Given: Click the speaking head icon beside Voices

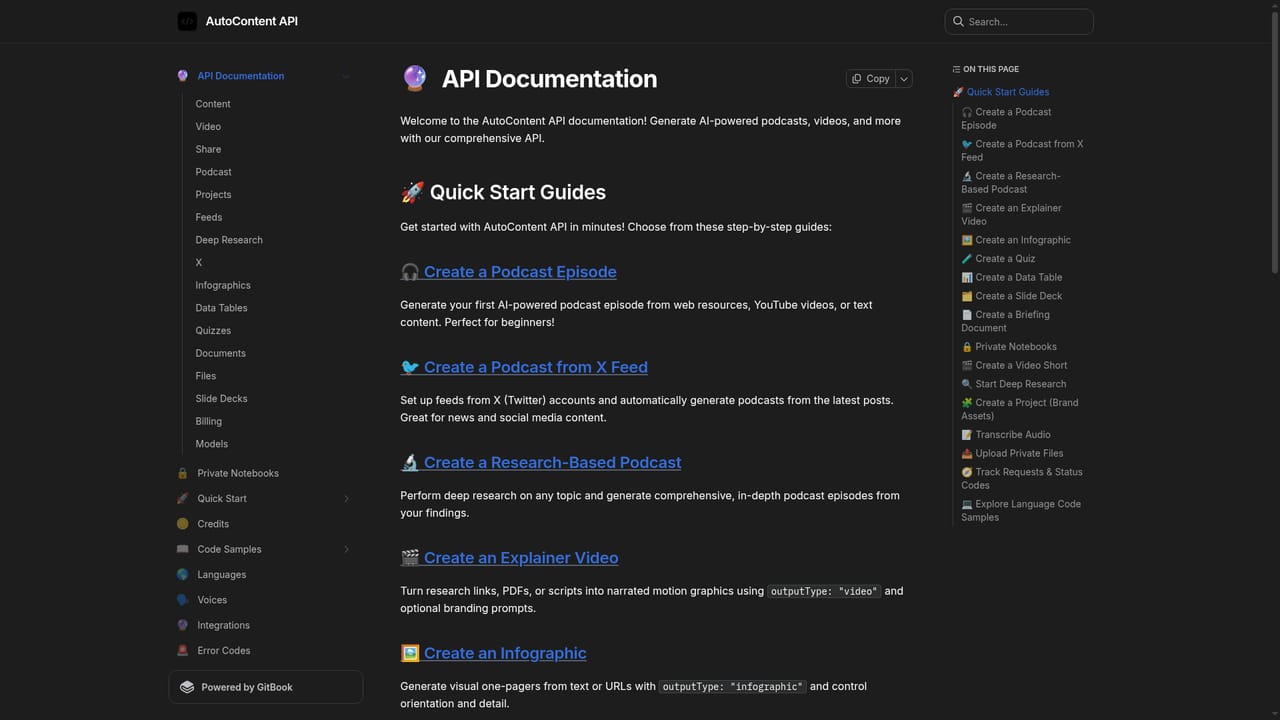Looking at the screenshot, I should (x=182, y=599).
